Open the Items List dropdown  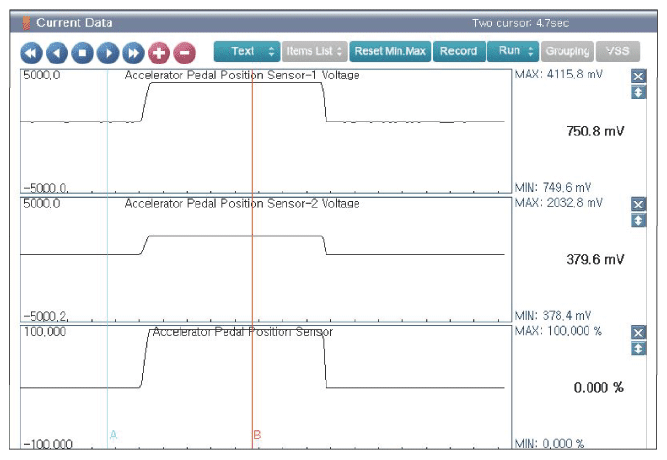click(x=315, y=51)
